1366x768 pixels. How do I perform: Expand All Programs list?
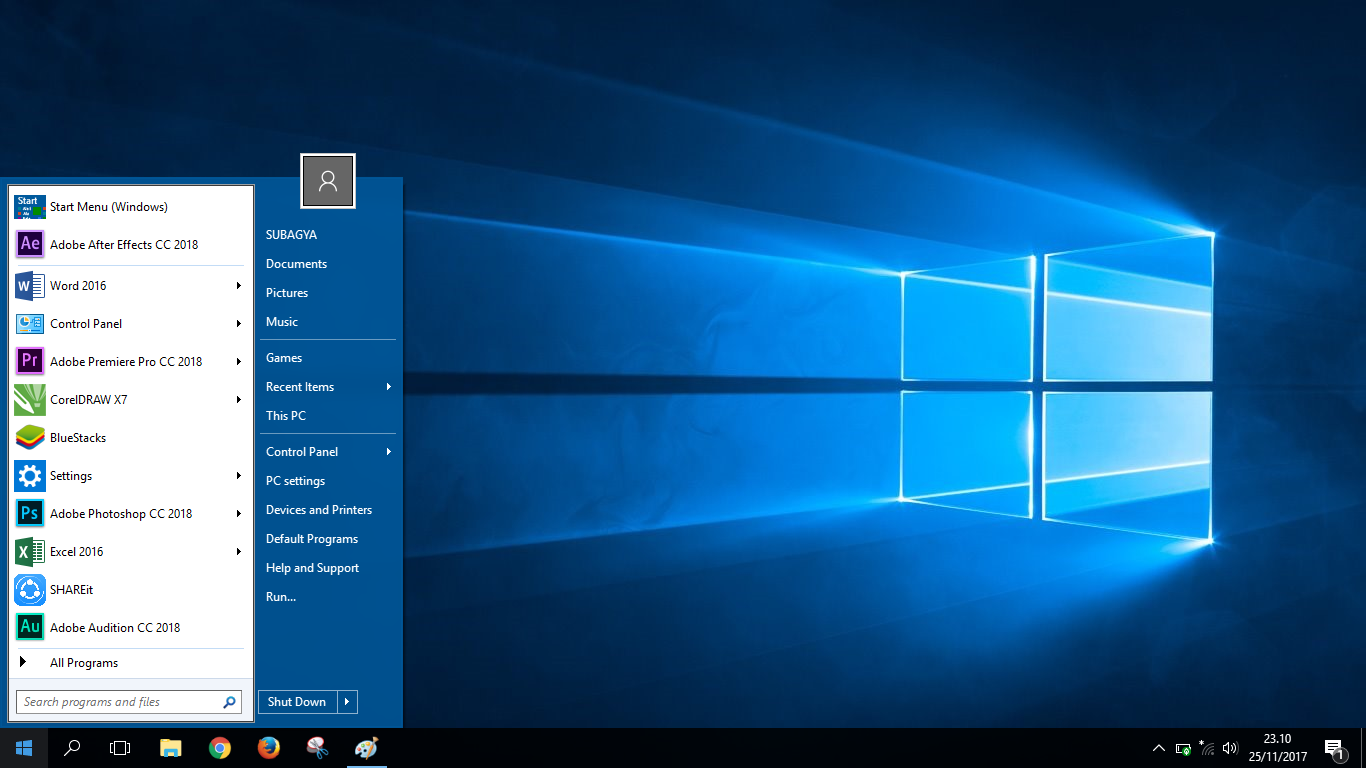[x=130, y=663]
